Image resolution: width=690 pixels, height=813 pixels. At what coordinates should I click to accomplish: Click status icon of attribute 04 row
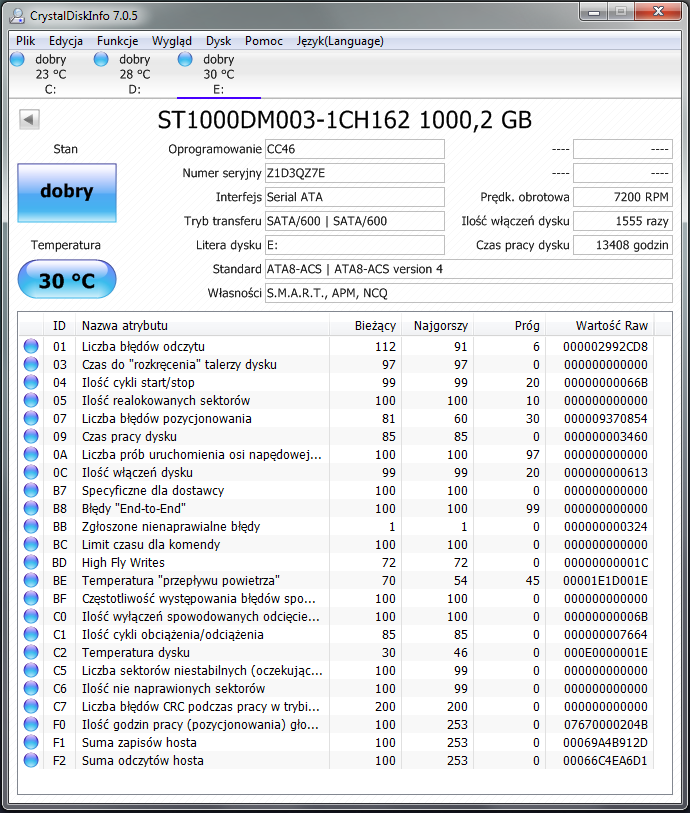pos(31,383)
